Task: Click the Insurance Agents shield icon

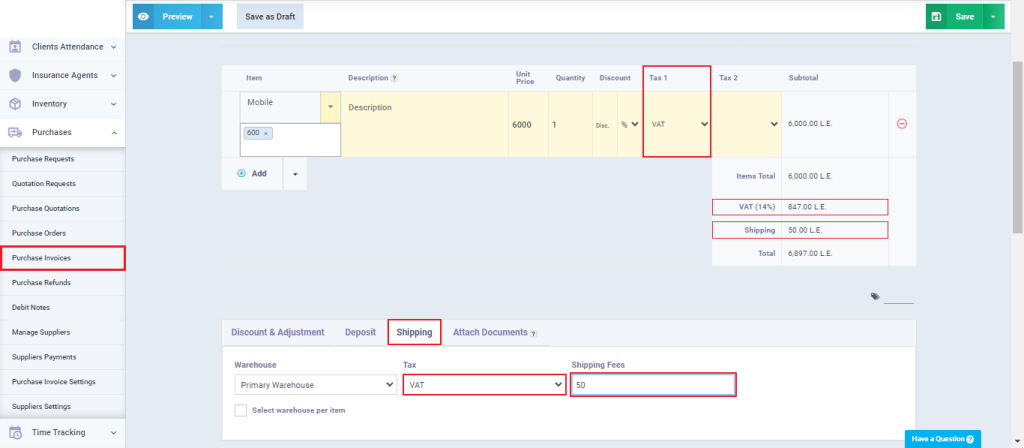Action: pyautogui.click(x=15, y=75)
